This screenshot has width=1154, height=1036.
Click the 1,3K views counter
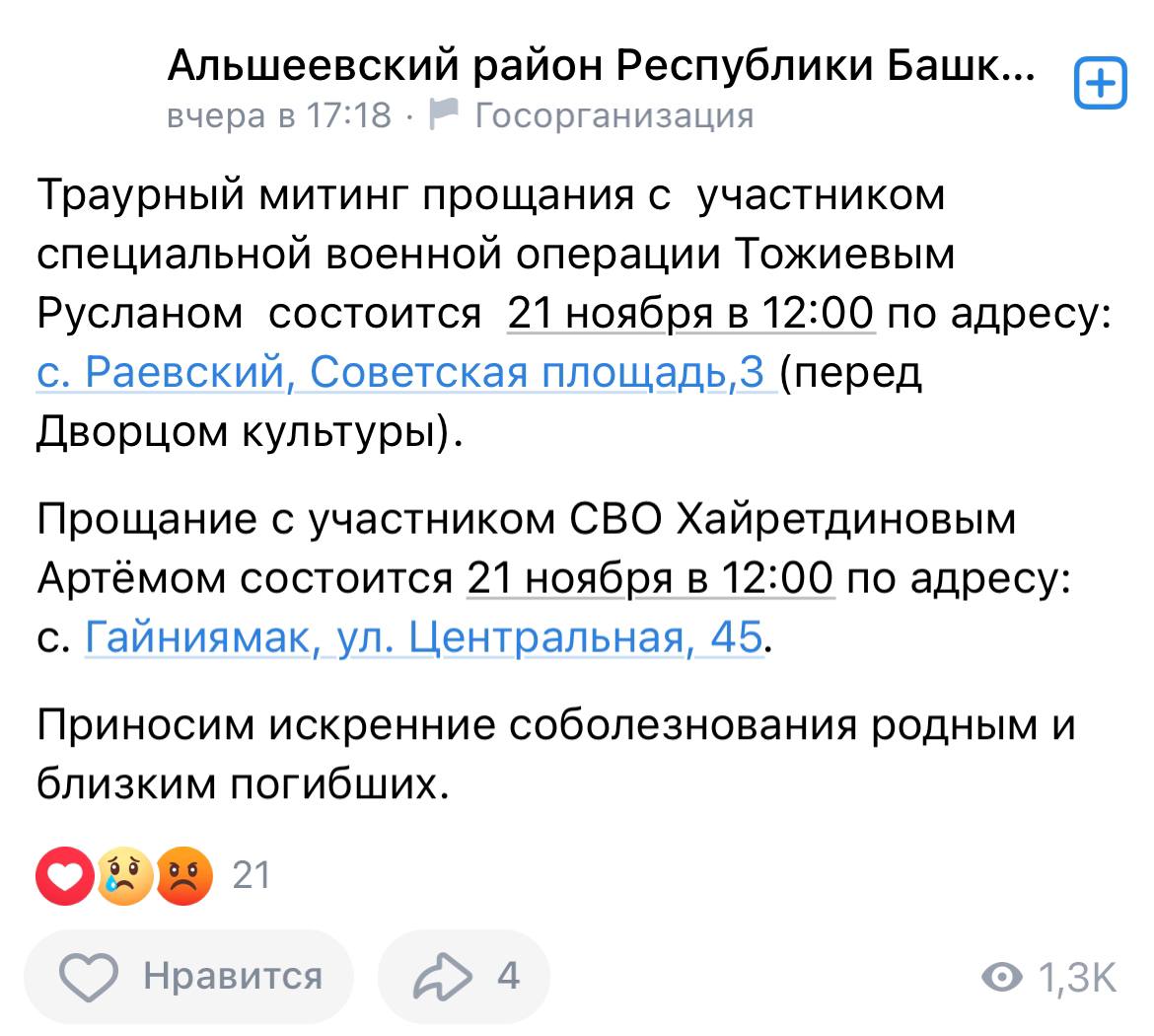[1077, 977]
